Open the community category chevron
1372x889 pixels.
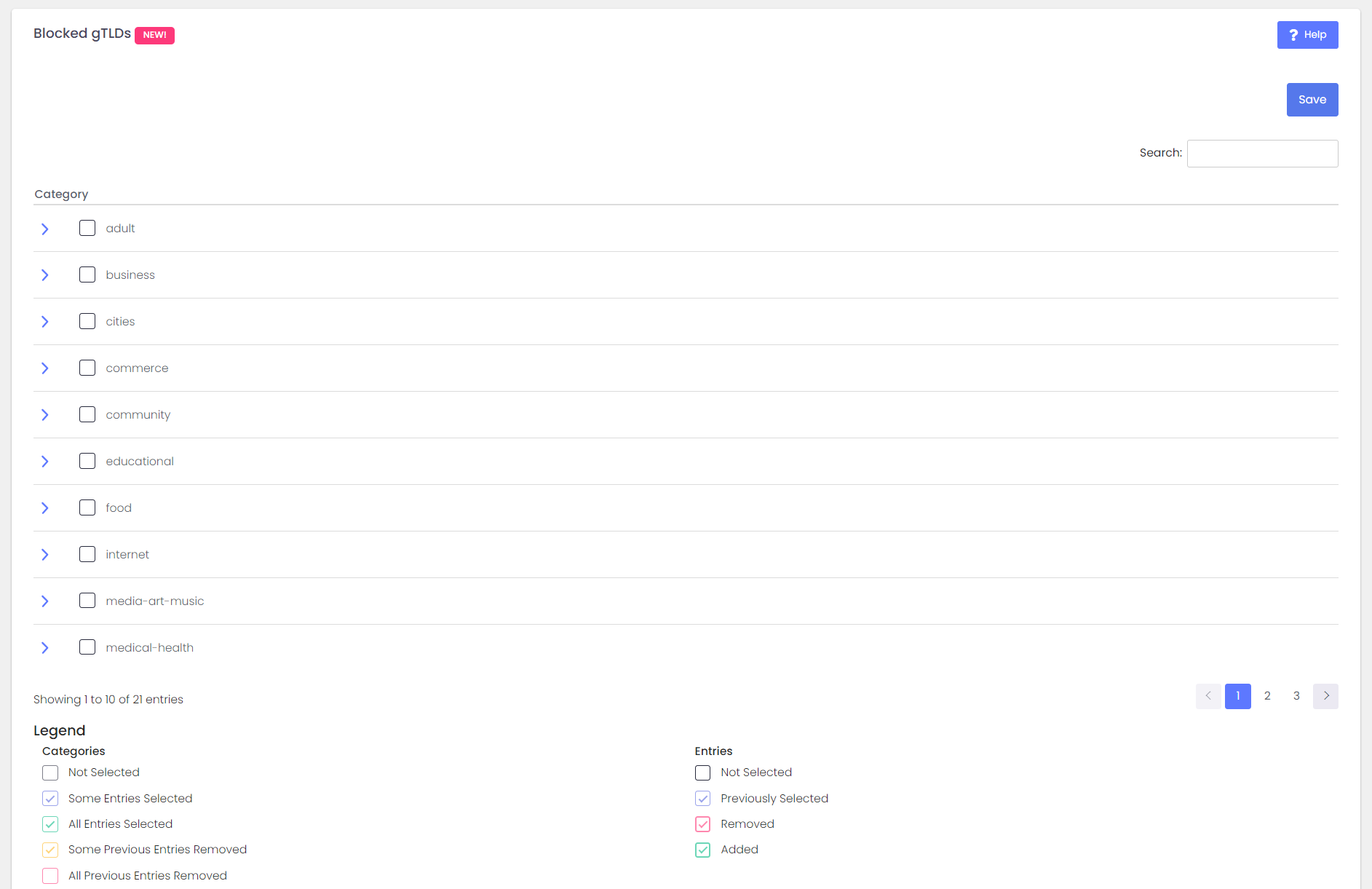tap(45, 415)
